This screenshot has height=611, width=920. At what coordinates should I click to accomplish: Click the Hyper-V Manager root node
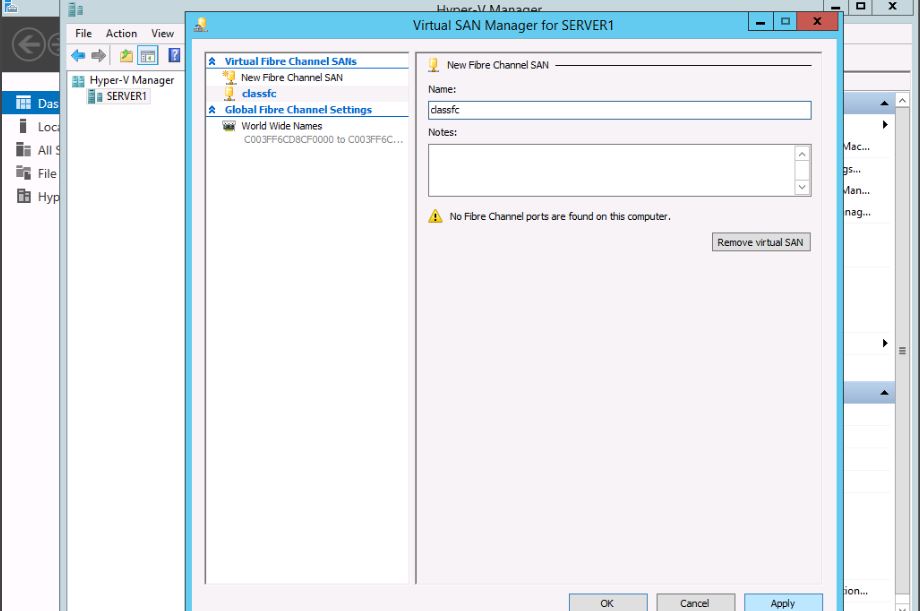pos(131,80)
